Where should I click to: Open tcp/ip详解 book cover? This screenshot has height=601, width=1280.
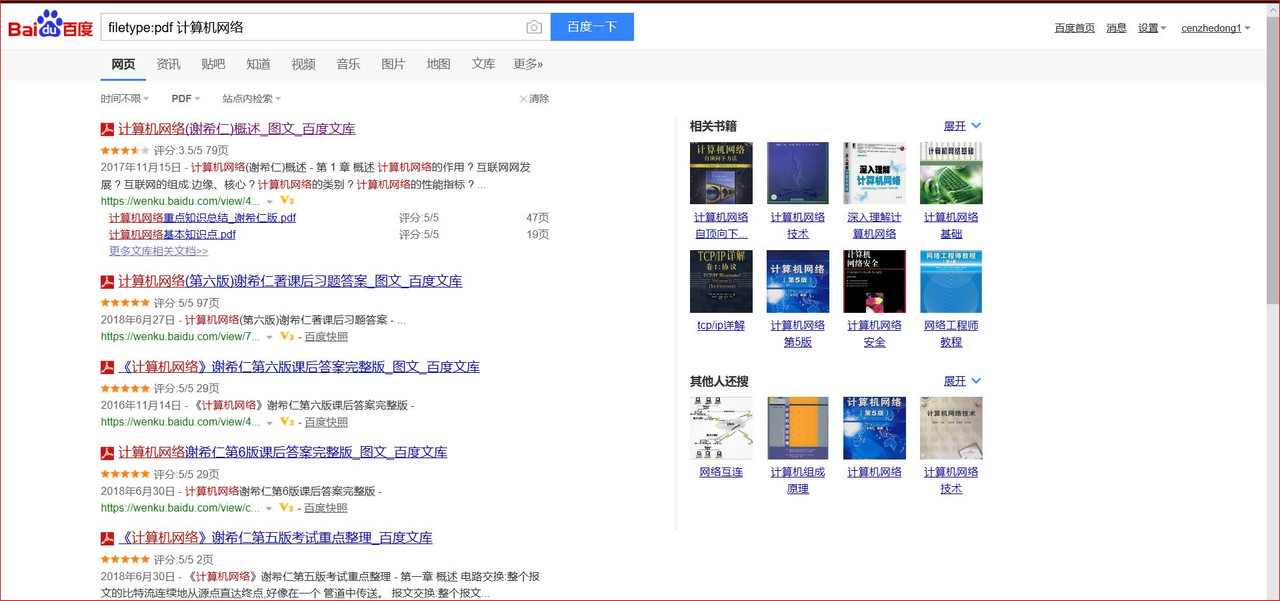coord(721,281)
